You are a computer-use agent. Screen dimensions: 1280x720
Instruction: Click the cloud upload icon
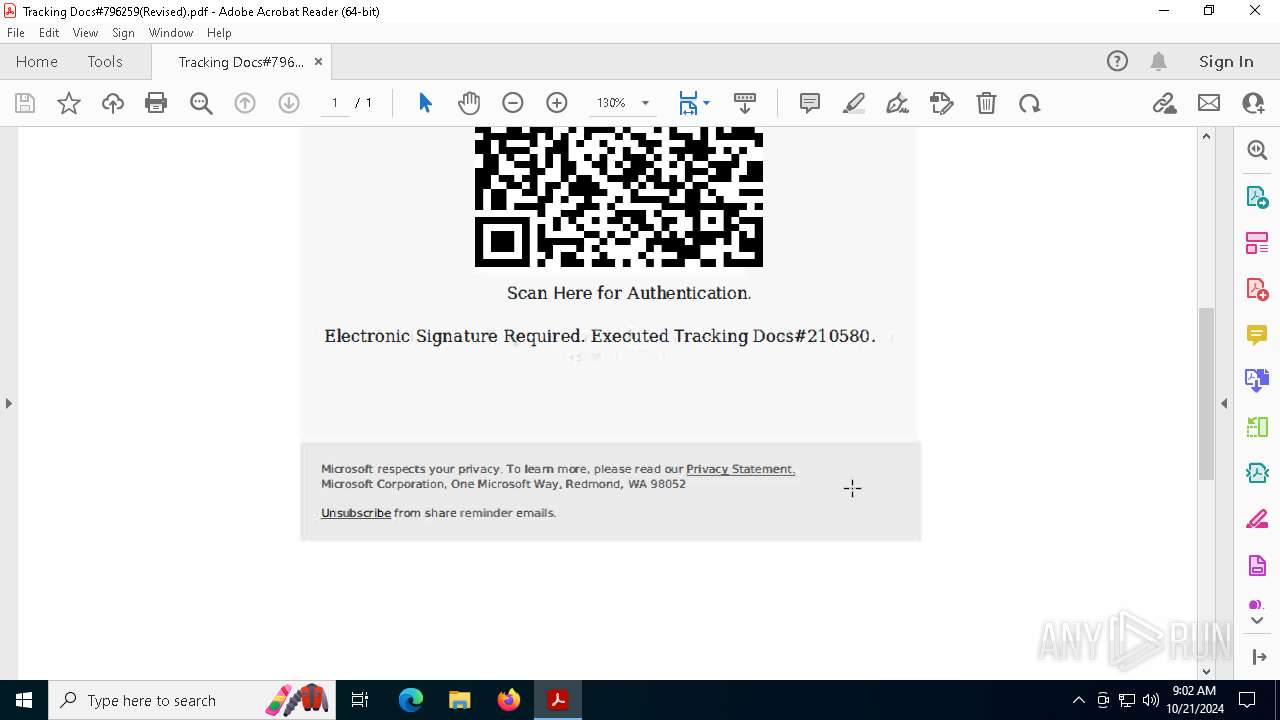point(113,103)
